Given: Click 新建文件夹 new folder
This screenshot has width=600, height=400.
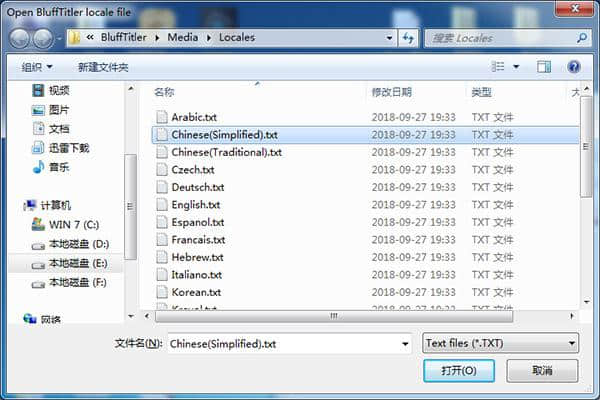Looking at the screenshot, I should click(x=103, y=67).
